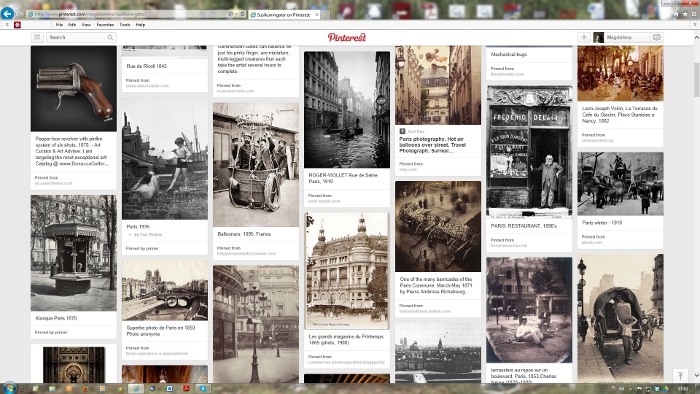Click the page vertical scrollbar thumb
Image resolution: width=700 pixels, height=394 pixels.
point(696,80)
